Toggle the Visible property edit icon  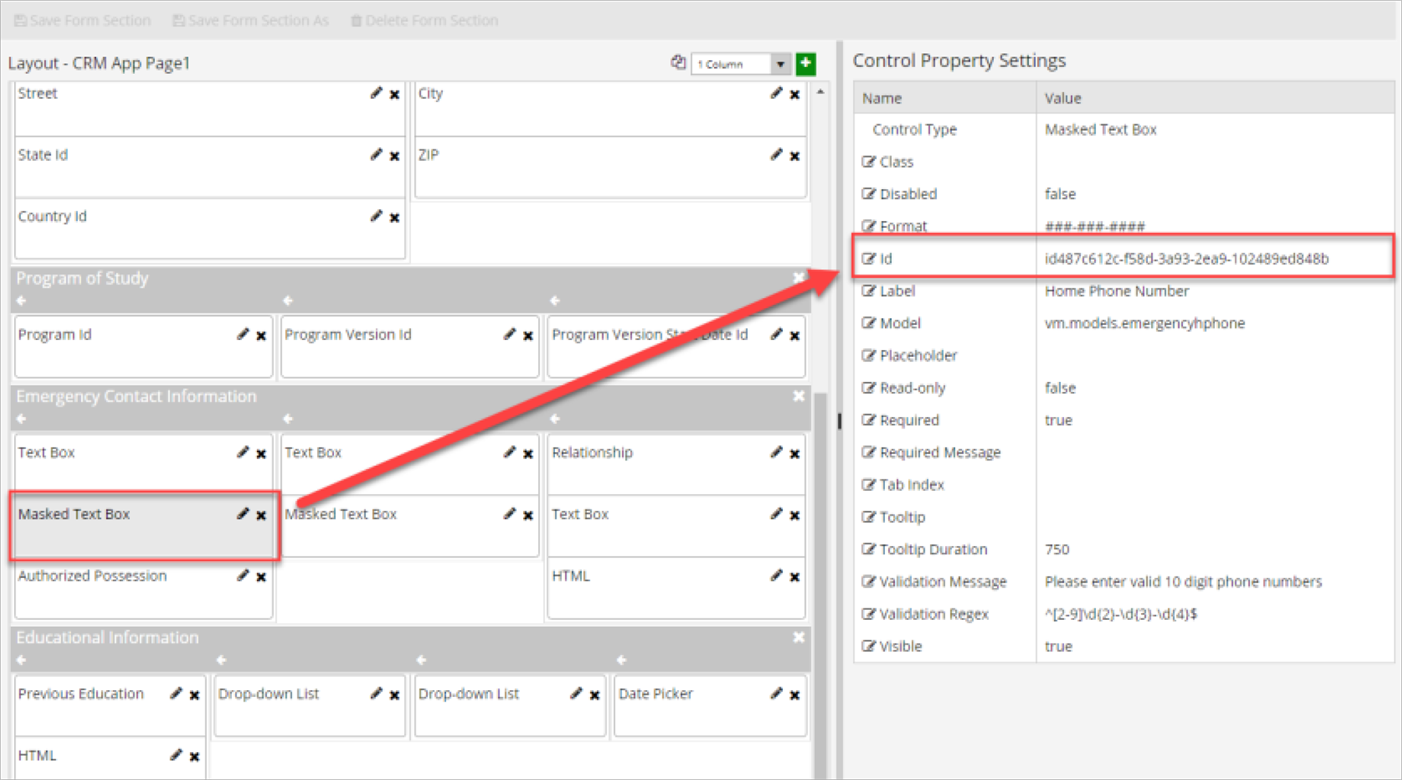pos(868,646)
